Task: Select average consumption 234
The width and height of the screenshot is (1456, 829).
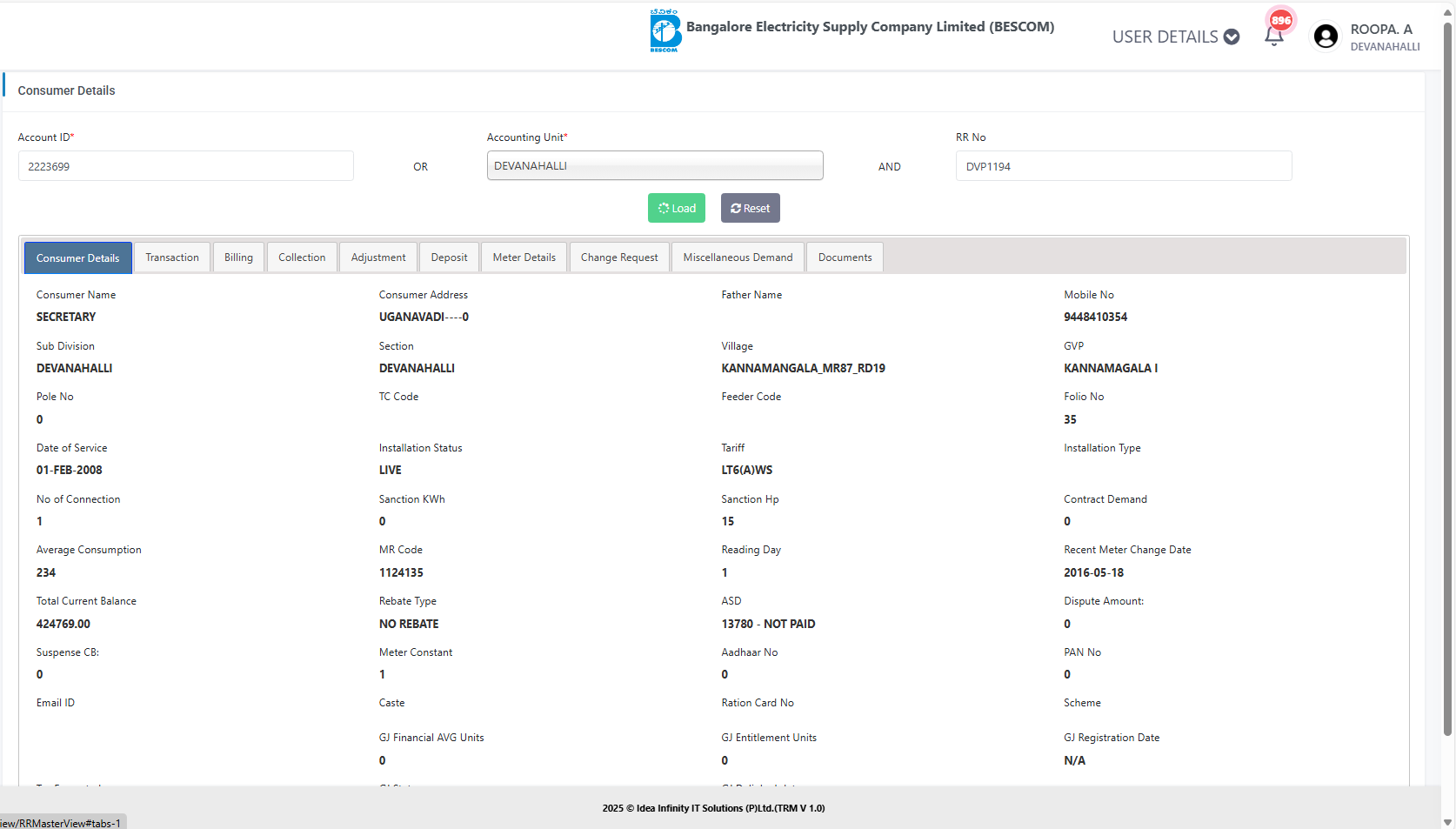Action: point(46,572)
